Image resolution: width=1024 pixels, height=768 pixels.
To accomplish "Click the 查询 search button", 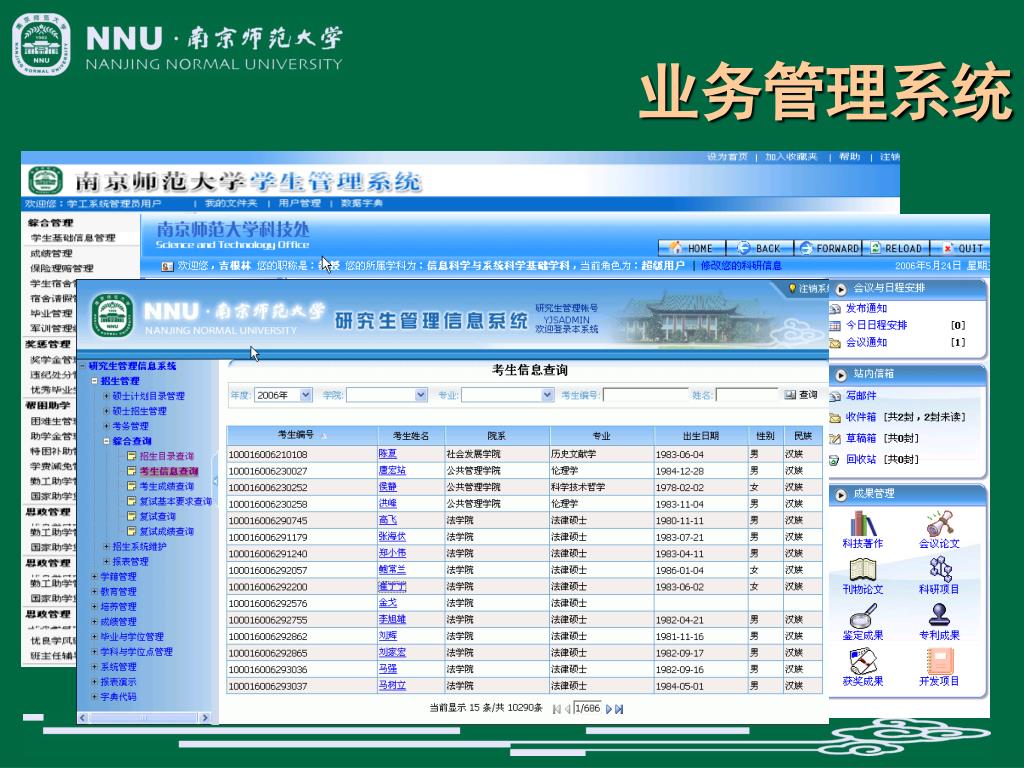I will (801, 394).
